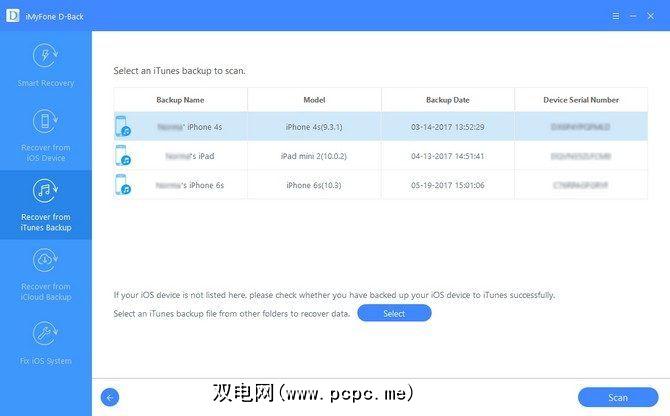
Task: Click model cell iPhone 4s(9.3.1)
Action: pos(314,127)
